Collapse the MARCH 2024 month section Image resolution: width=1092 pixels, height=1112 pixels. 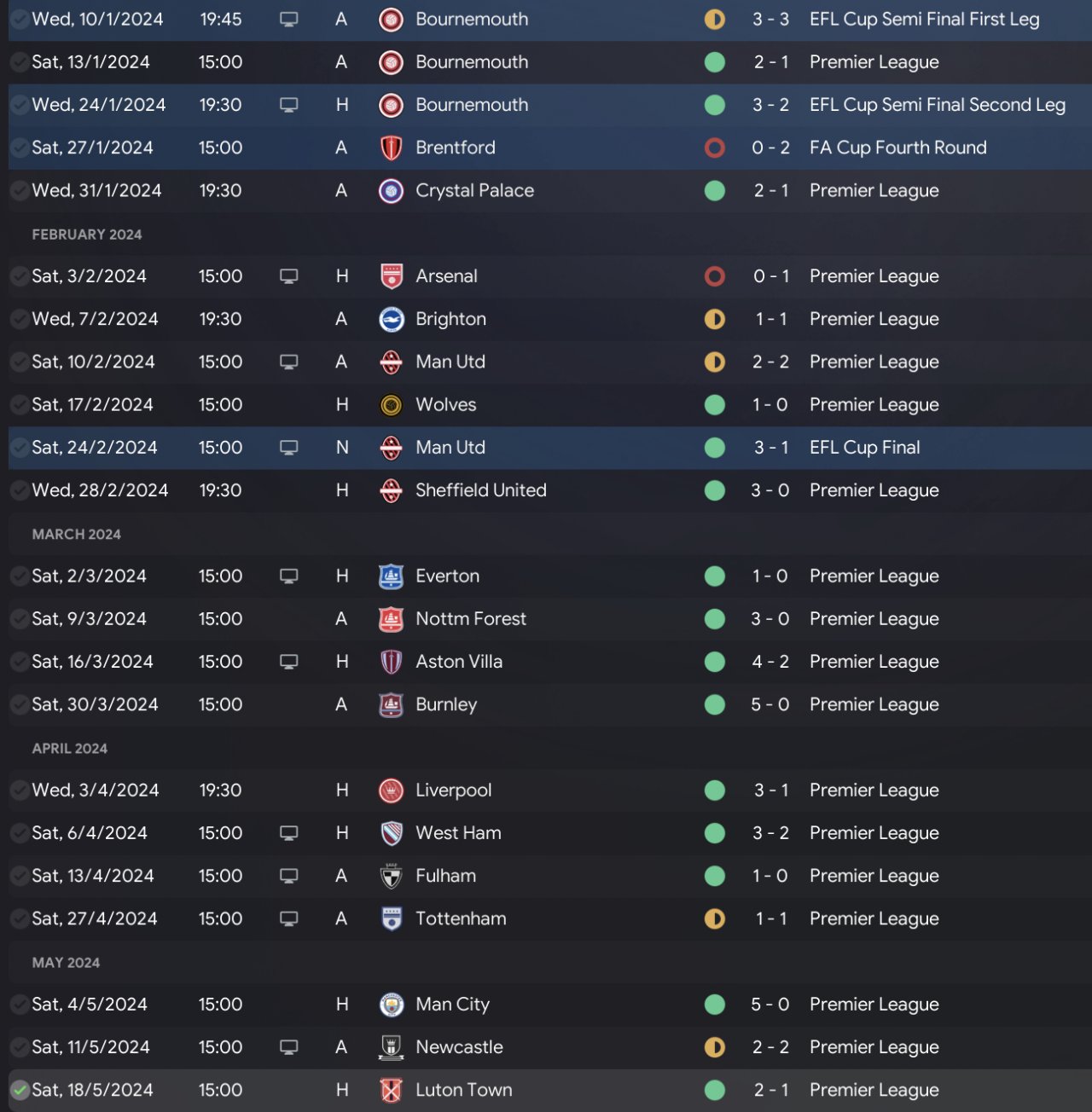(77, 535)
